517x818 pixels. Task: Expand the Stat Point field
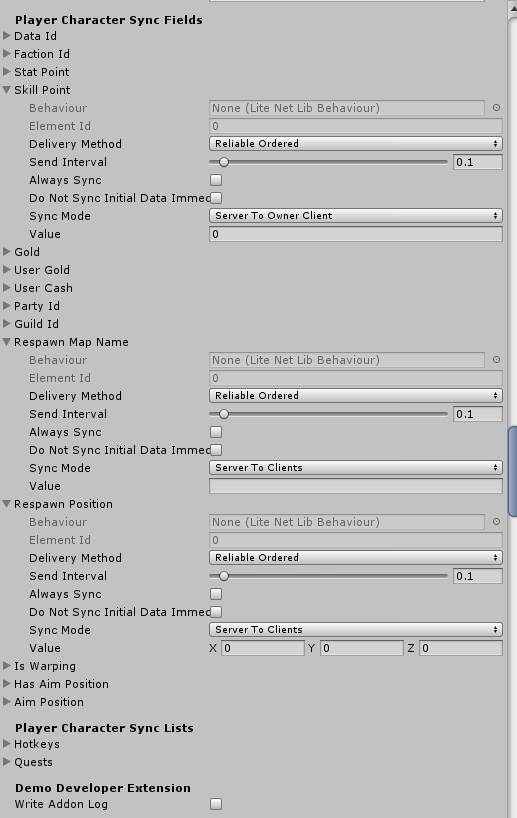click(x=7, y=72)
